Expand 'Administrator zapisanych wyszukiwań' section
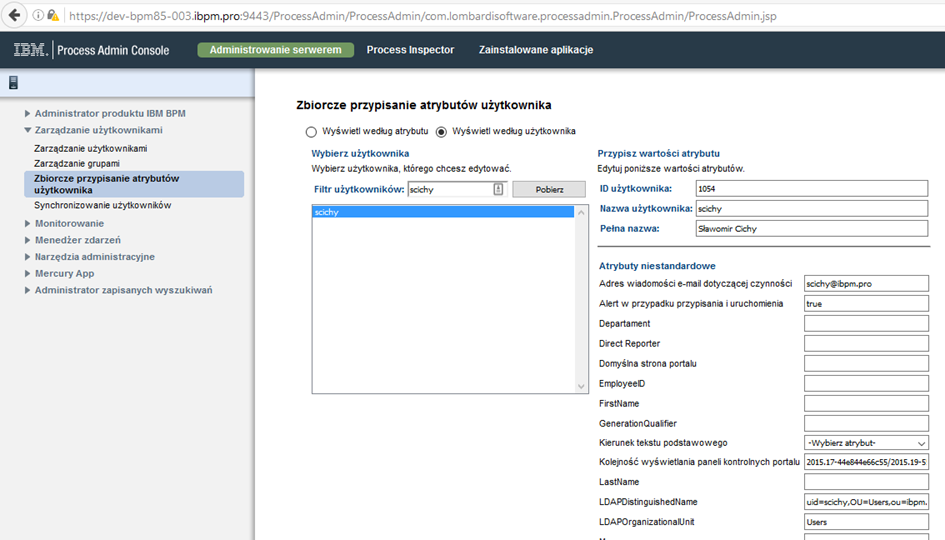The height and width of the screenshot is (540, 945). [27, 290]
